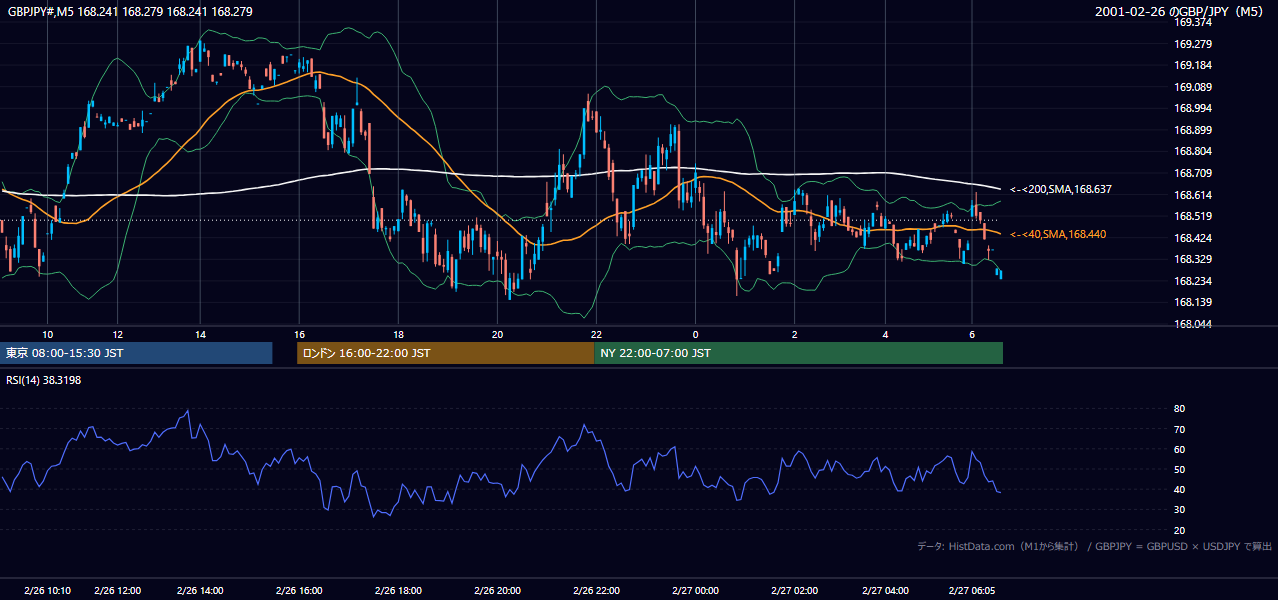Click the Tokyo session bar 東京 08:00-15:30 JST
1278x600 pixels.
(136, 353)
